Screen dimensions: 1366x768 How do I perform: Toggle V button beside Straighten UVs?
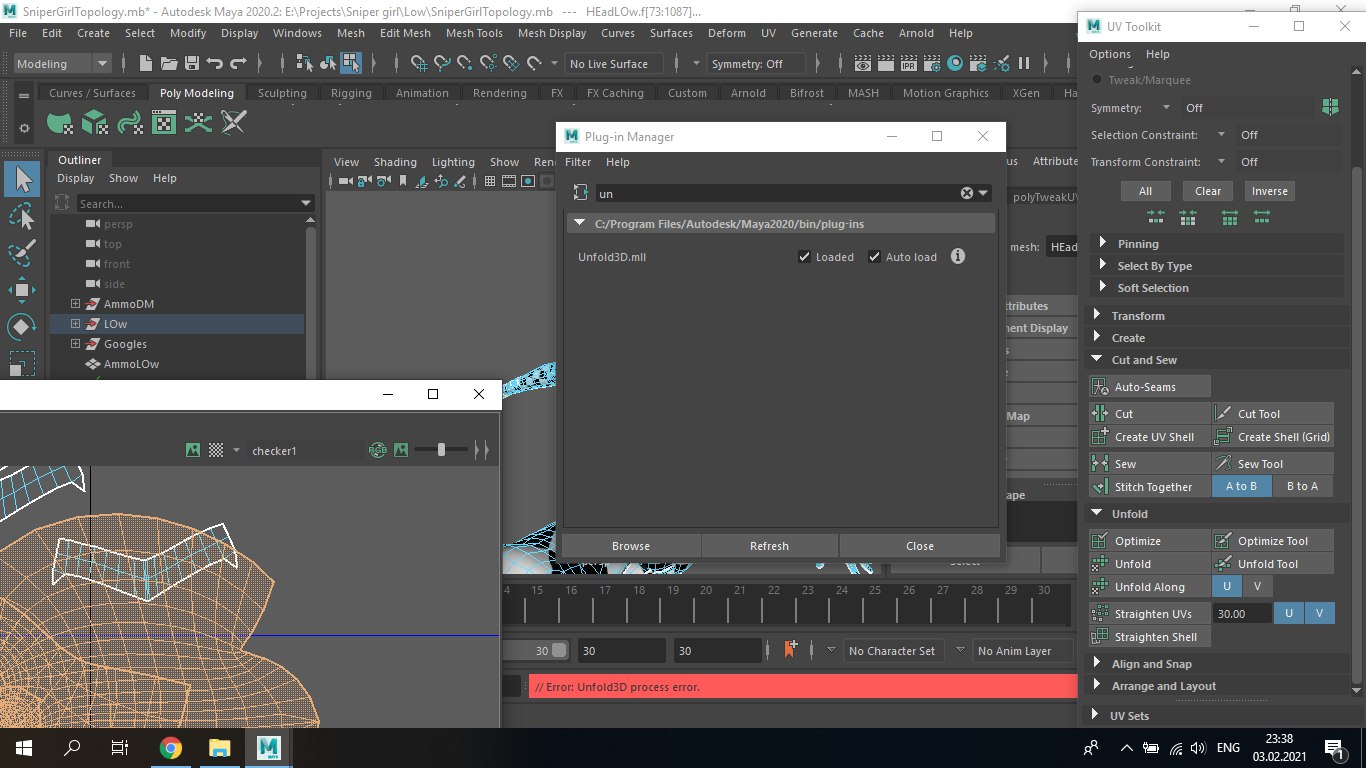click(1319, 614)
